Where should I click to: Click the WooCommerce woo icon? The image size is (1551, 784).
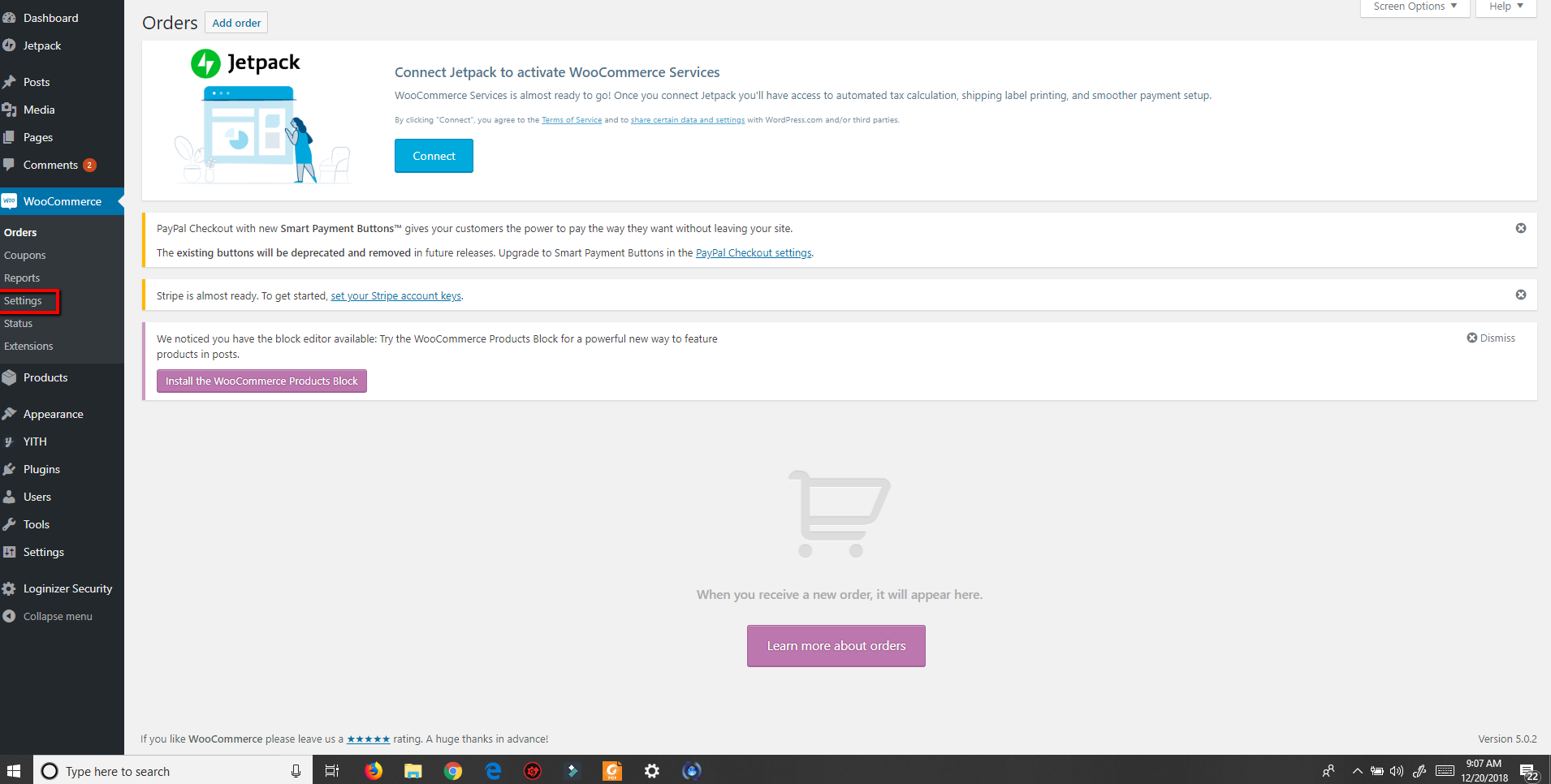(9, 201)
